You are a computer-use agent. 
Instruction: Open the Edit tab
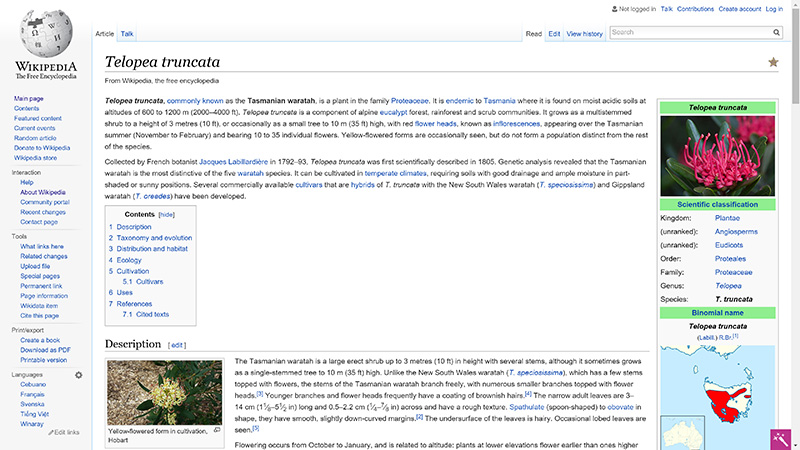pos(554,34)
